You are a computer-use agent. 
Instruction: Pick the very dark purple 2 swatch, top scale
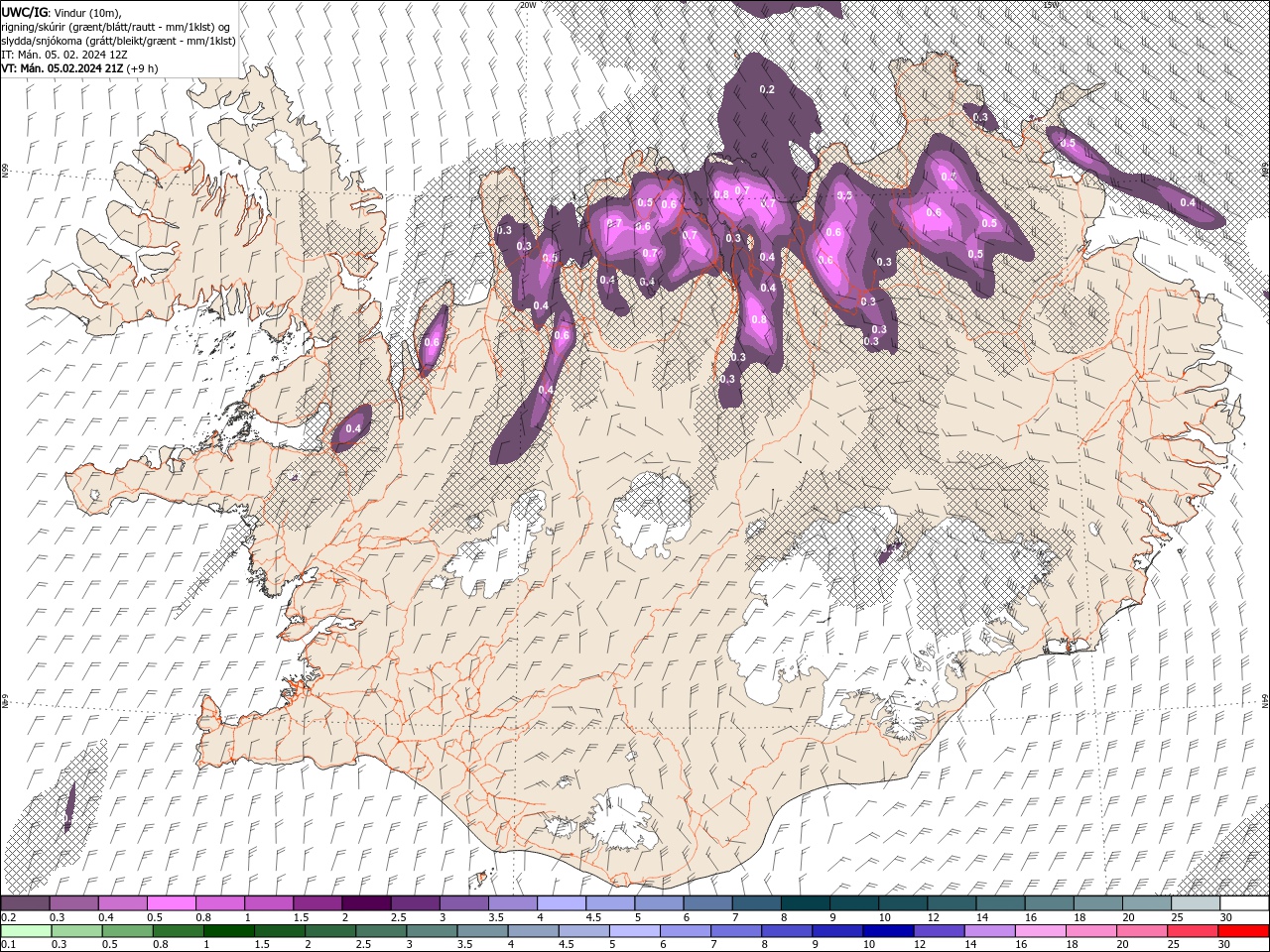(366, 903)
